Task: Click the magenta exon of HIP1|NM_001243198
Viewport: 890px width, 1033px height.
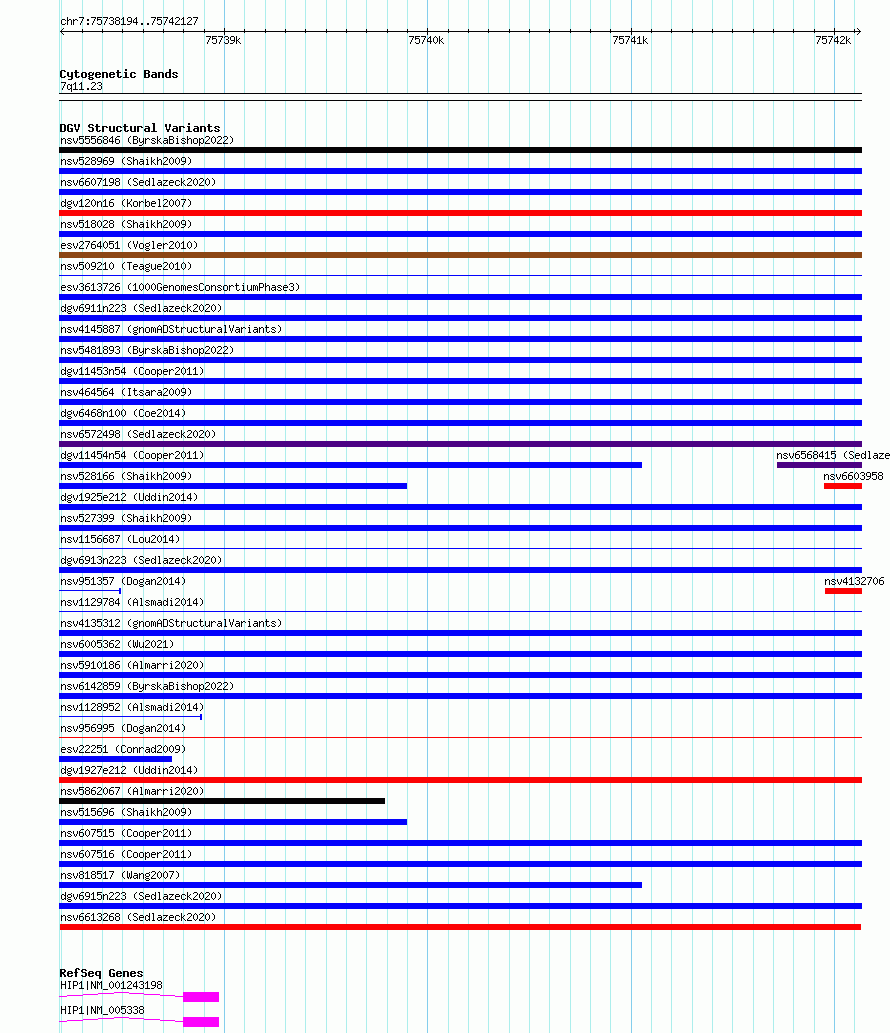Action: (201, 997)
